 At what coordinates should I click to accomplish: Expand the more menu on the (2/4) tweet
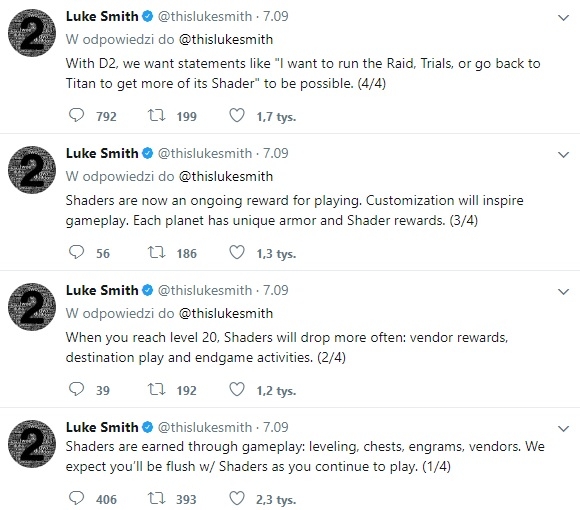click(x=563, y=291)
